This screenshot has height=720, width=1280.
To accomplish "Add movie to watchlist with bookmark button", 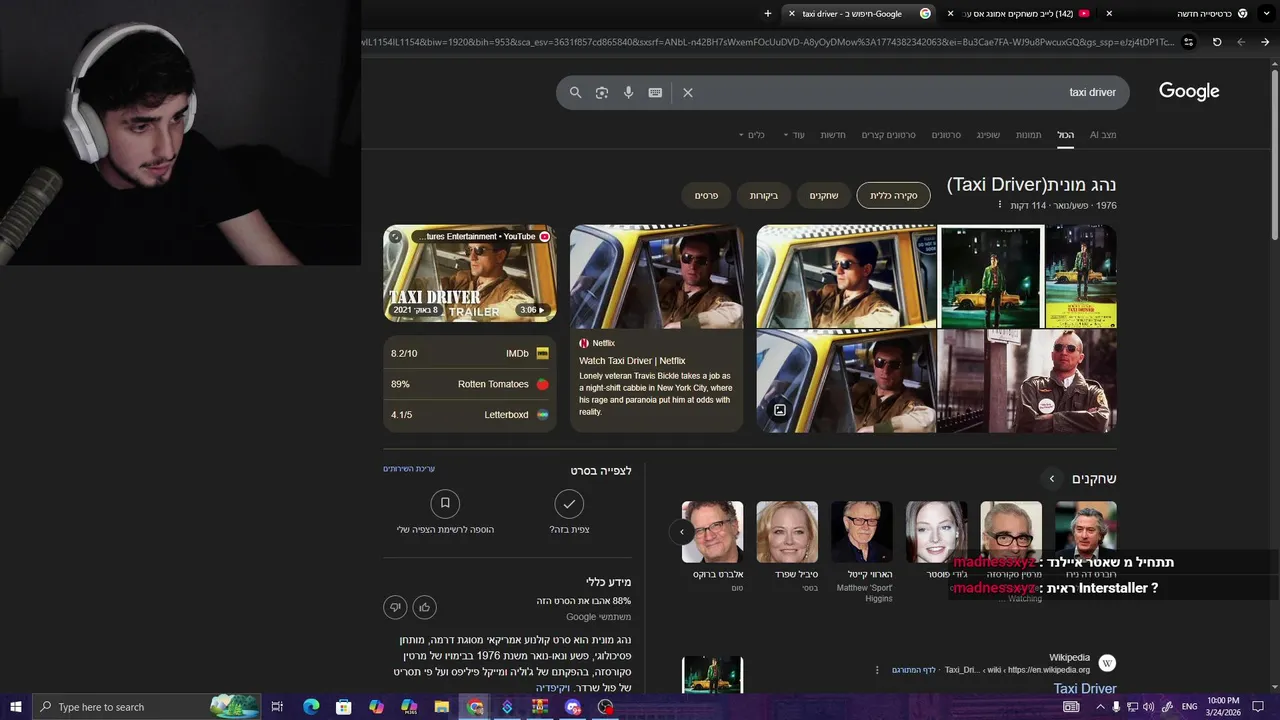I will click(445, 503).
